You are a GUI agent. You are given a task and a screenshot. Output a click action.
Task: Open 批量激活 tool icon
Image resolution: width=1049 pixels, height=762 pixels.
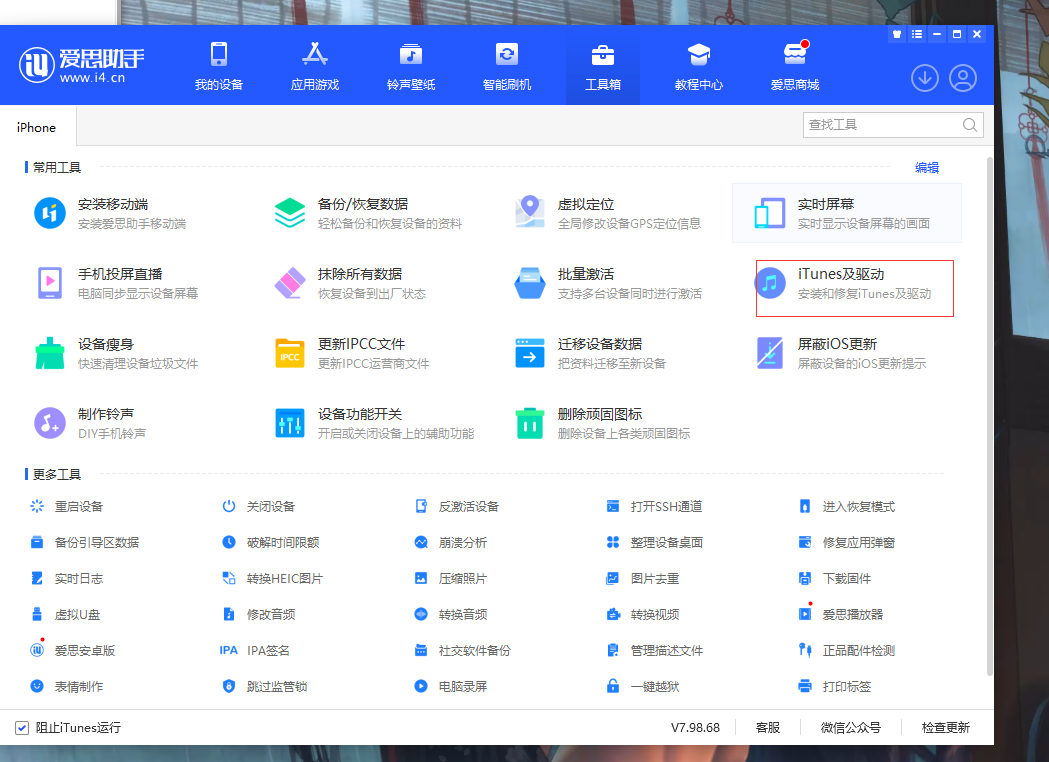[x=530, y=283]
